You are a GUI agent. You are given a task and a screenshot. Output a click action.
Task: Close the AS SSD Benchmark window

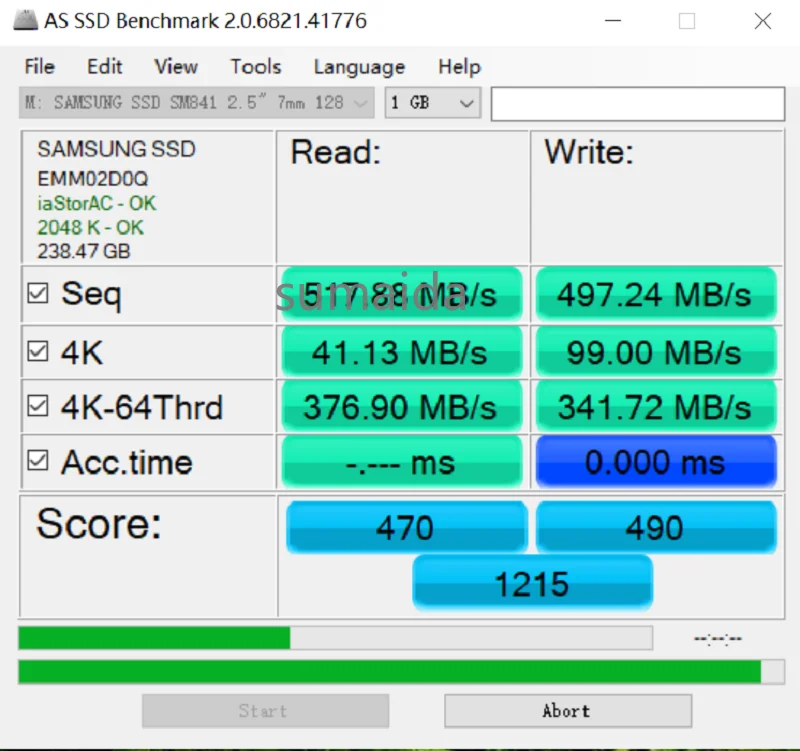pos(763,21)
